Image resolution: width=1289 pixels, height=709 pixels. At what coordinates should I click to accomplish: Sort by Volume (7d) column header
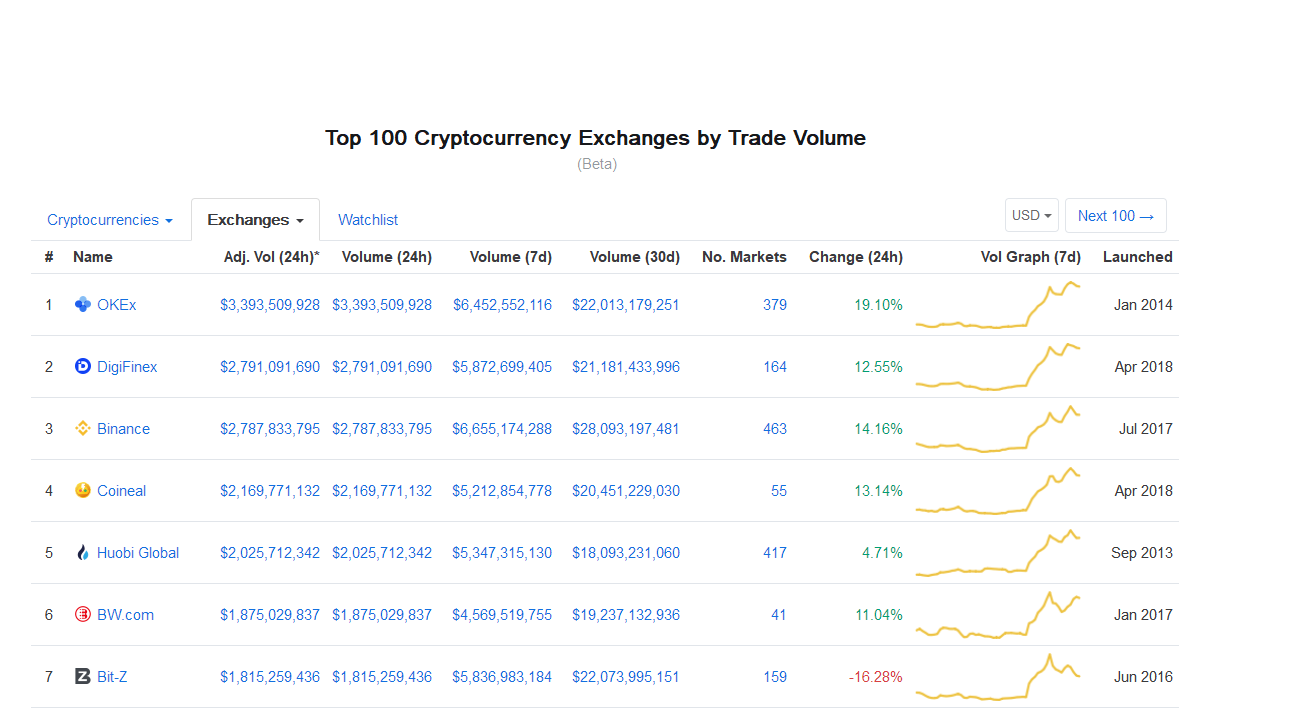click(510, 257)
